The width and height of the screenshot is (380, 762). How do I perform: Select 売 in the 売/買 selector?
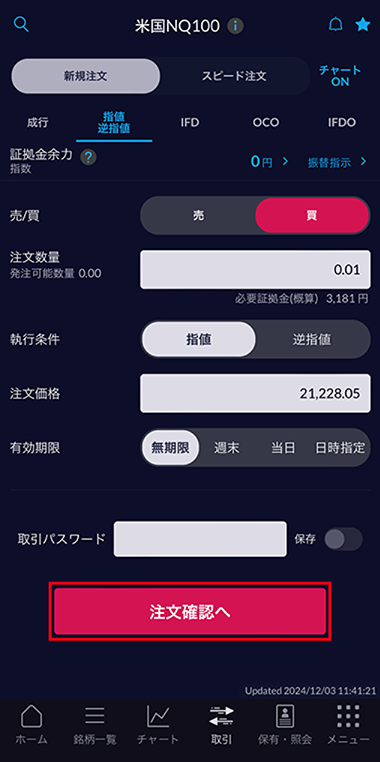pyautogui.click(x=198, y=216)
